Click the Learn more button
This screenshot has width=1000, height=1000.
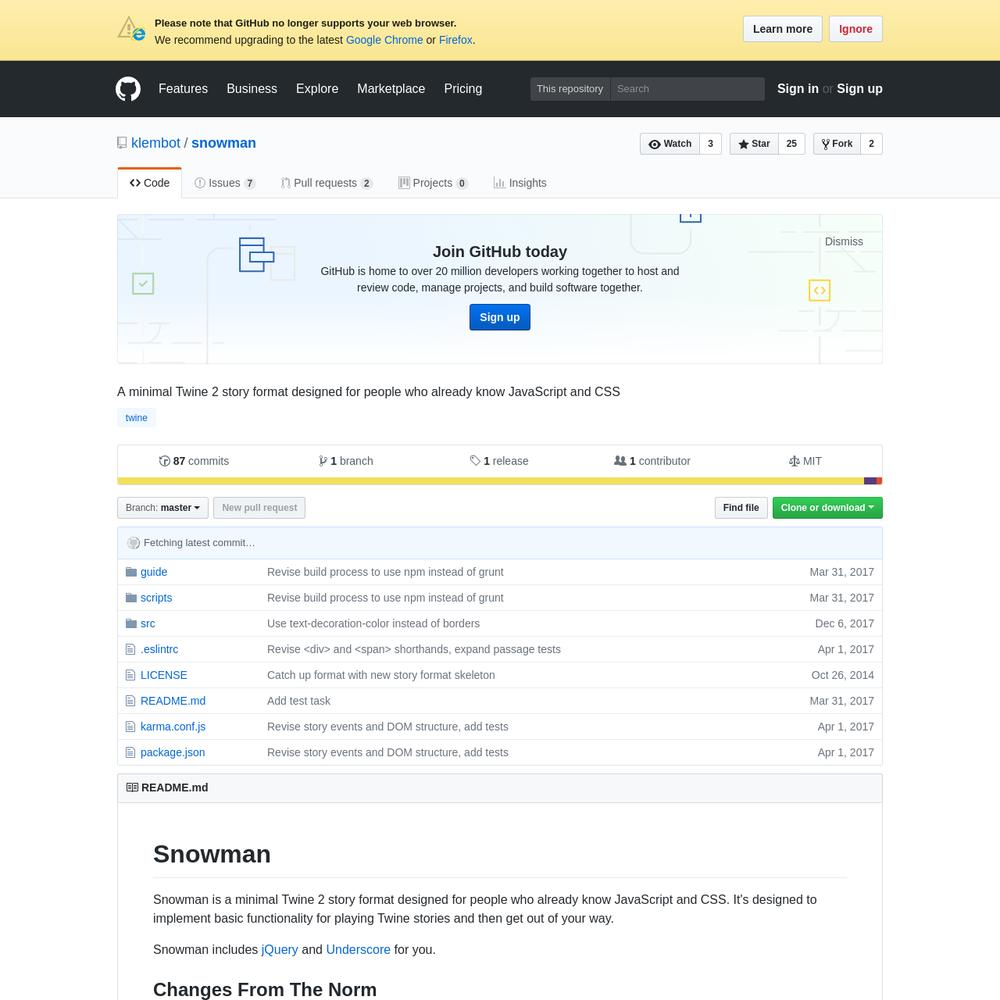[x=783, y=29]
